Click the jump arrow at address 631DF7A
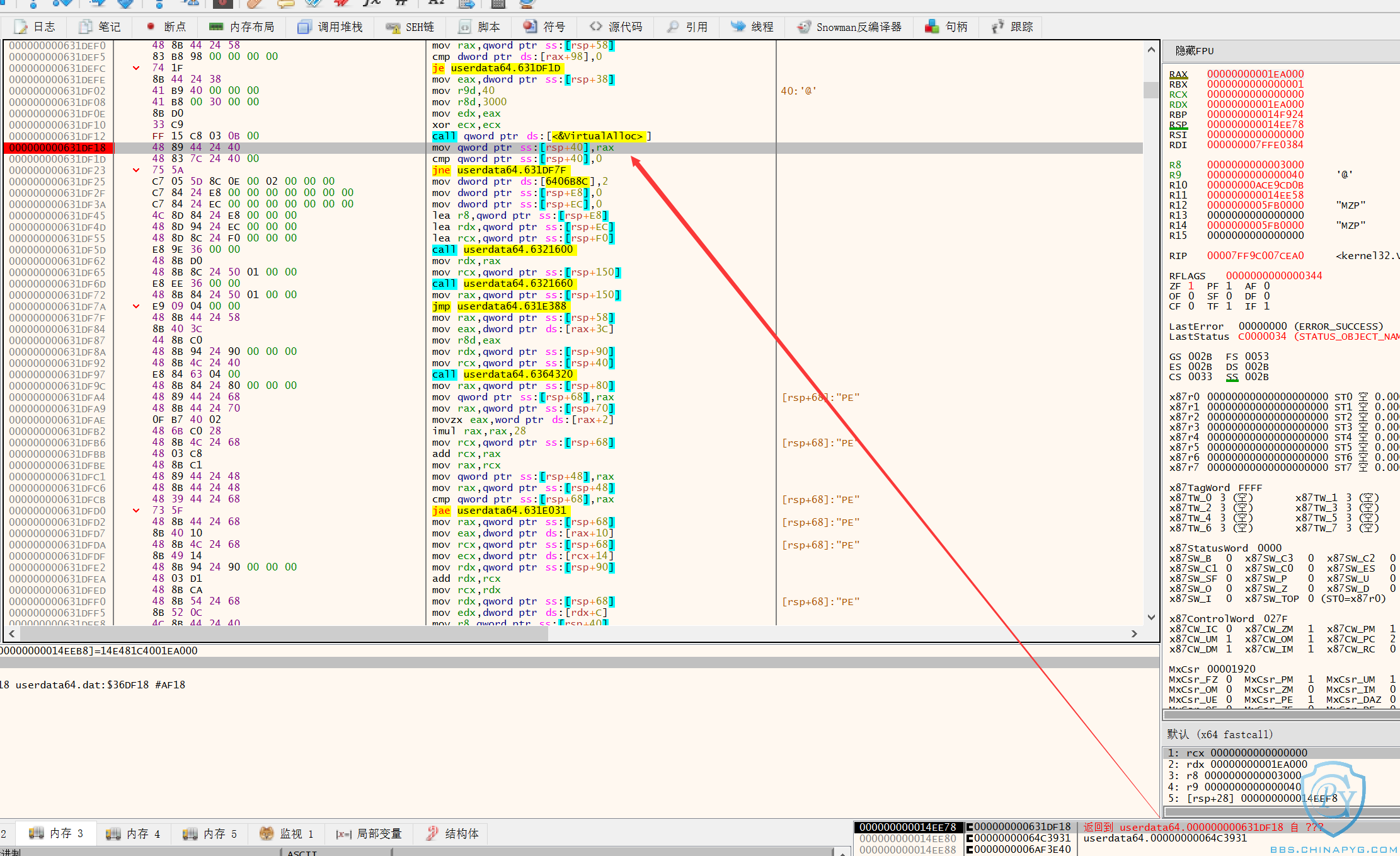The width and height of the screenshot is (1400, 856). [136, 306]
